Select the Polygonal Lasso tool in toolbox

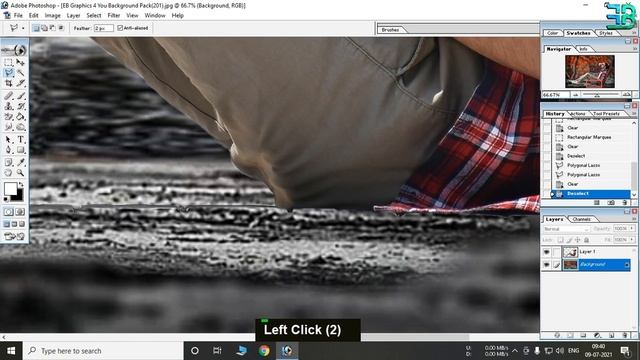click(x=9, y=73)
